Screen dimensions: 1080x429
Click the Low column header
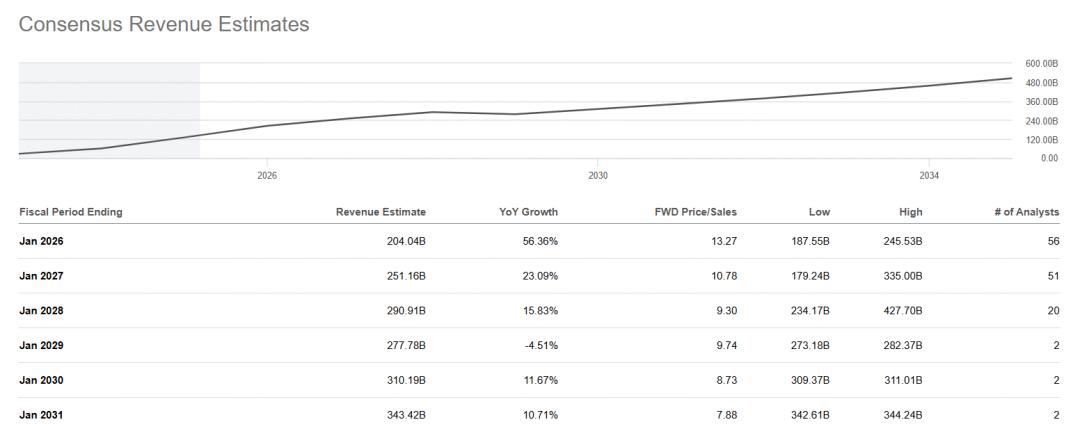(820, 212)
